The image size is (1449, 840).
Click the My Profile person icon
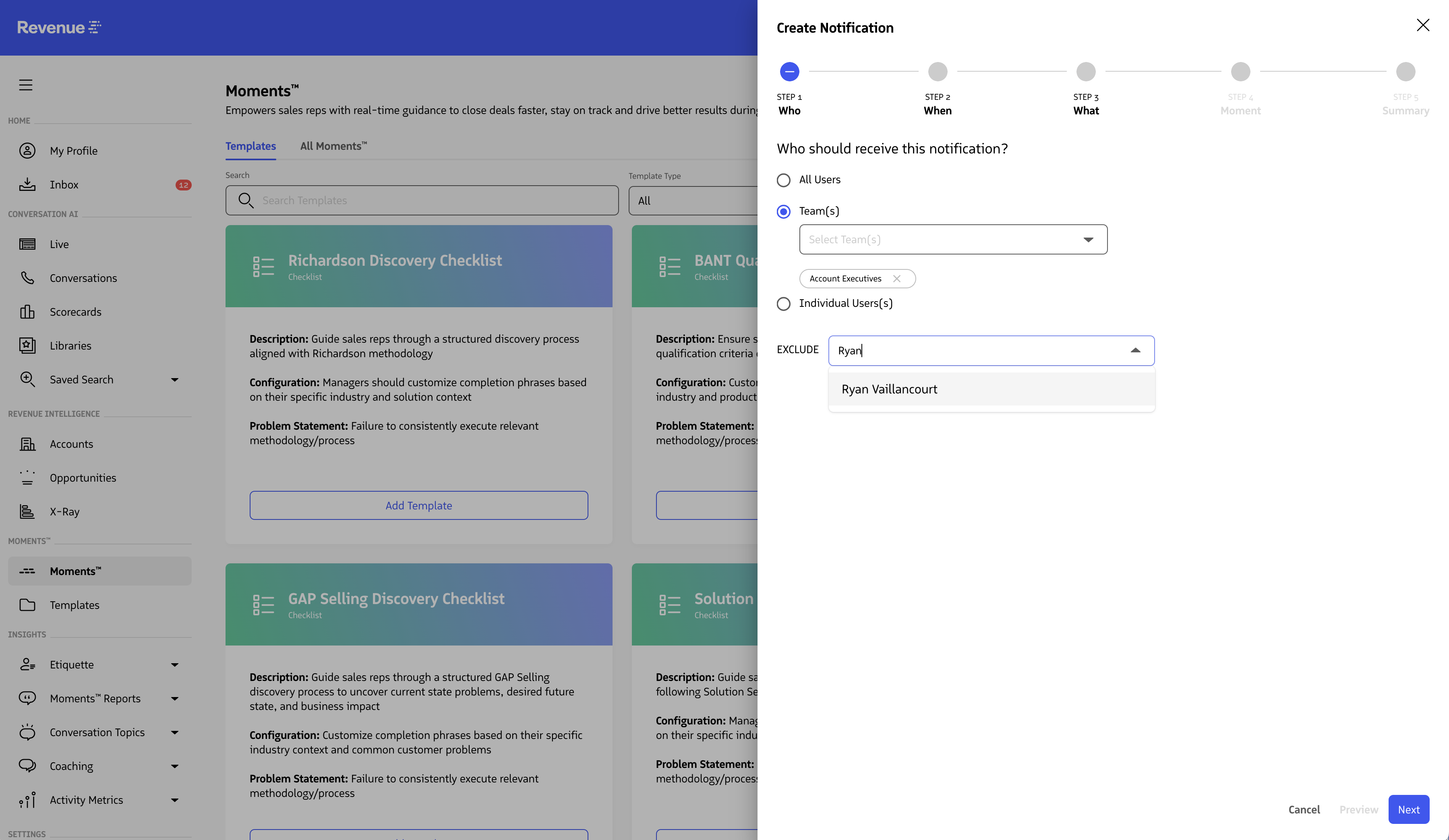tap(27, 151)
